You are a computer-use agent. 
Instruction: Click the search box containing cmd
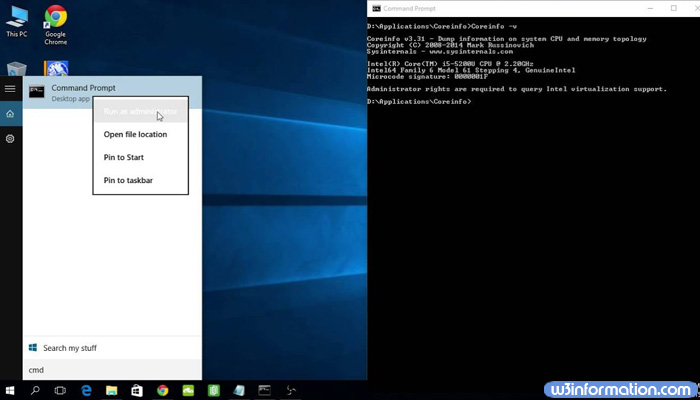(x=112, y=370)
